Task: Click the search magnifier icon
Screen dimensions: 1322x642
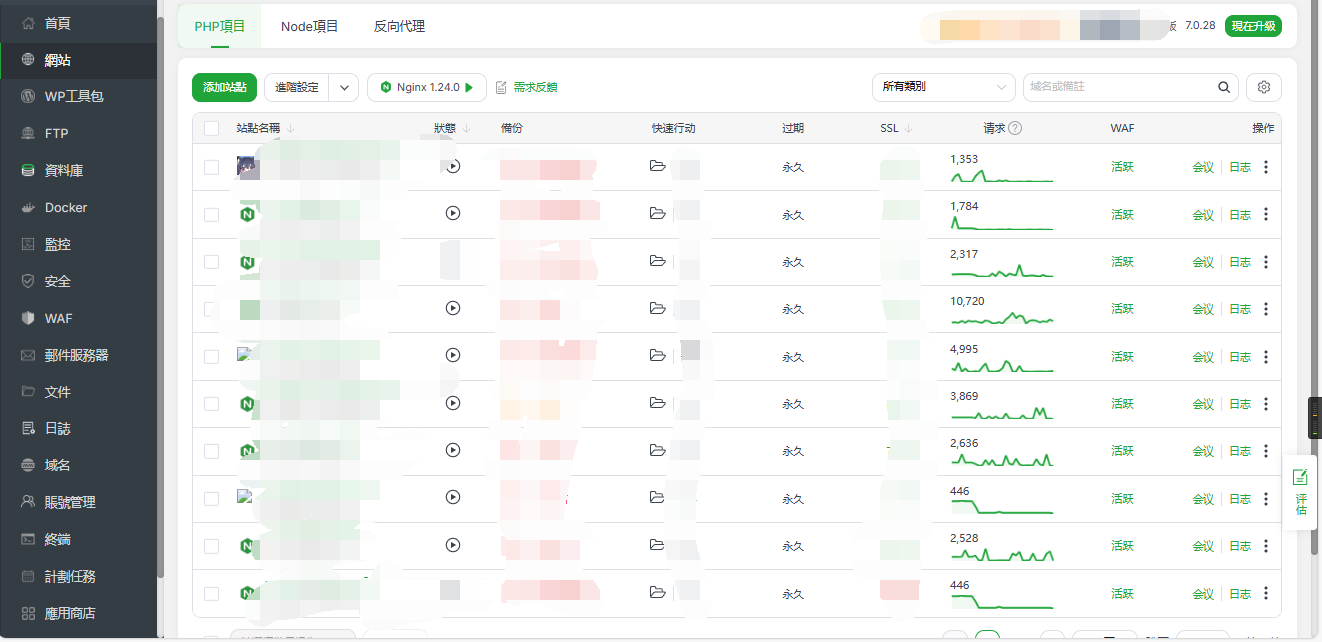Action: click(x=1224, y=87)
